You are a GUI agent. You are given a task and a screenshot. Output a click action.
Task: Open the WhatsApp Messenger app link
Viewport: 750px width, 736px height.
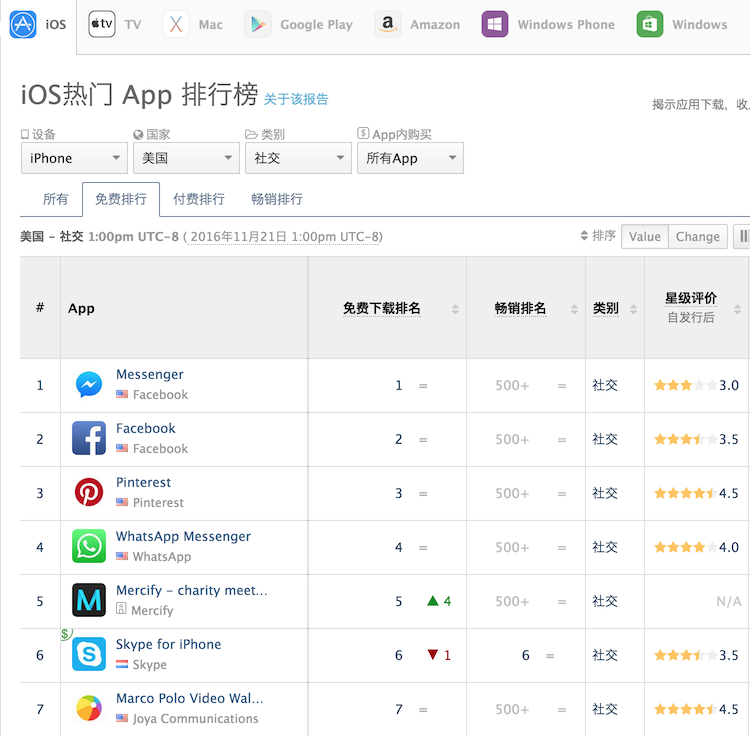(183, 537)
